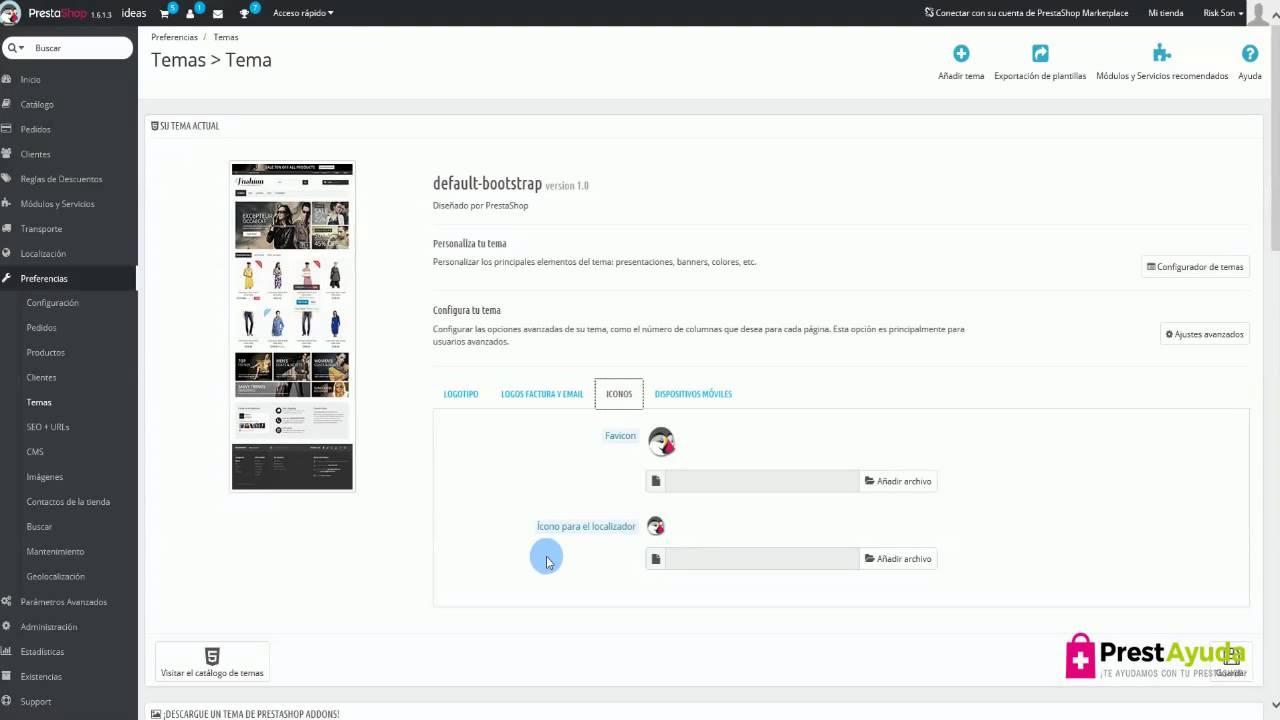Switch to the Logotipo tab
The width and height of the screenshot is (1280, 720).
click(461, 394)
